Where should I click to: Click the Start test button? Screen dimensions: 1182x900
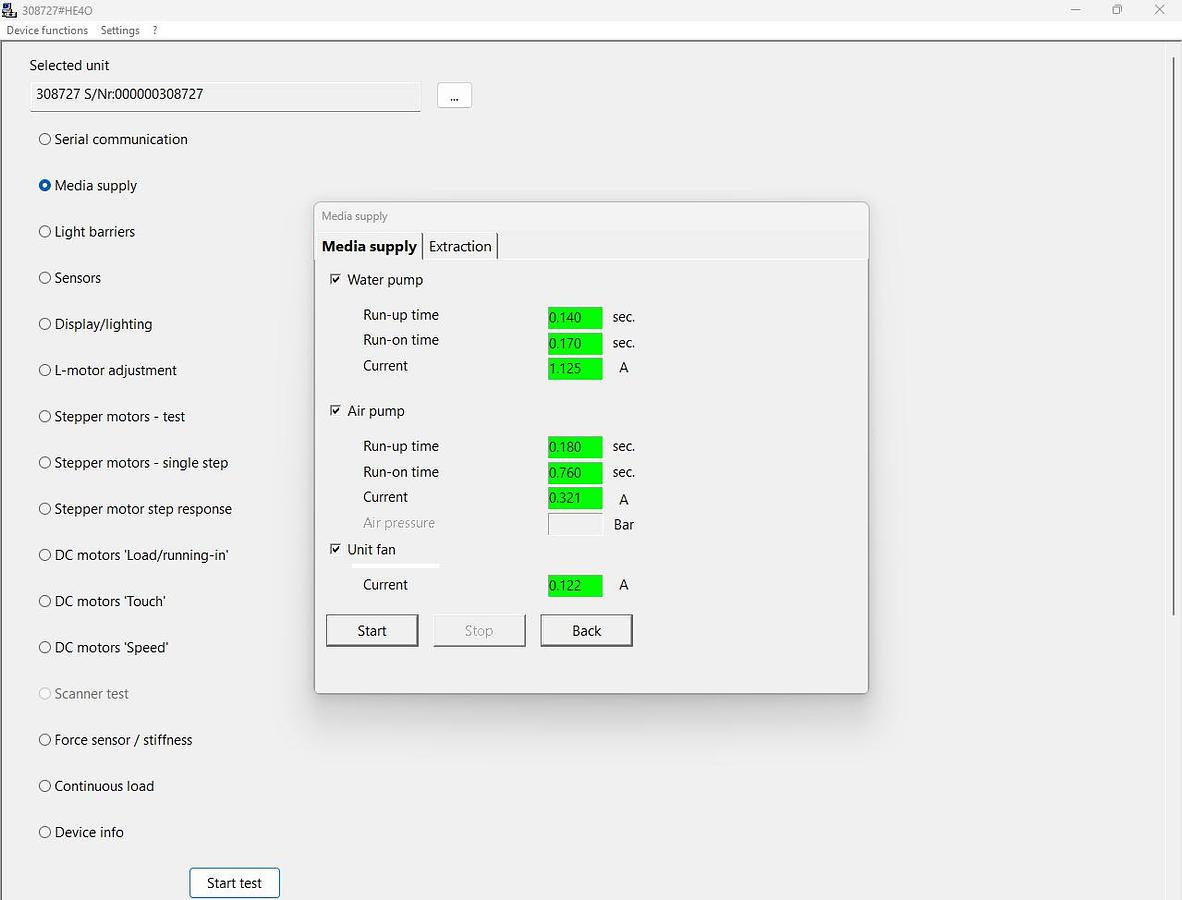click(x=234, y=883)
